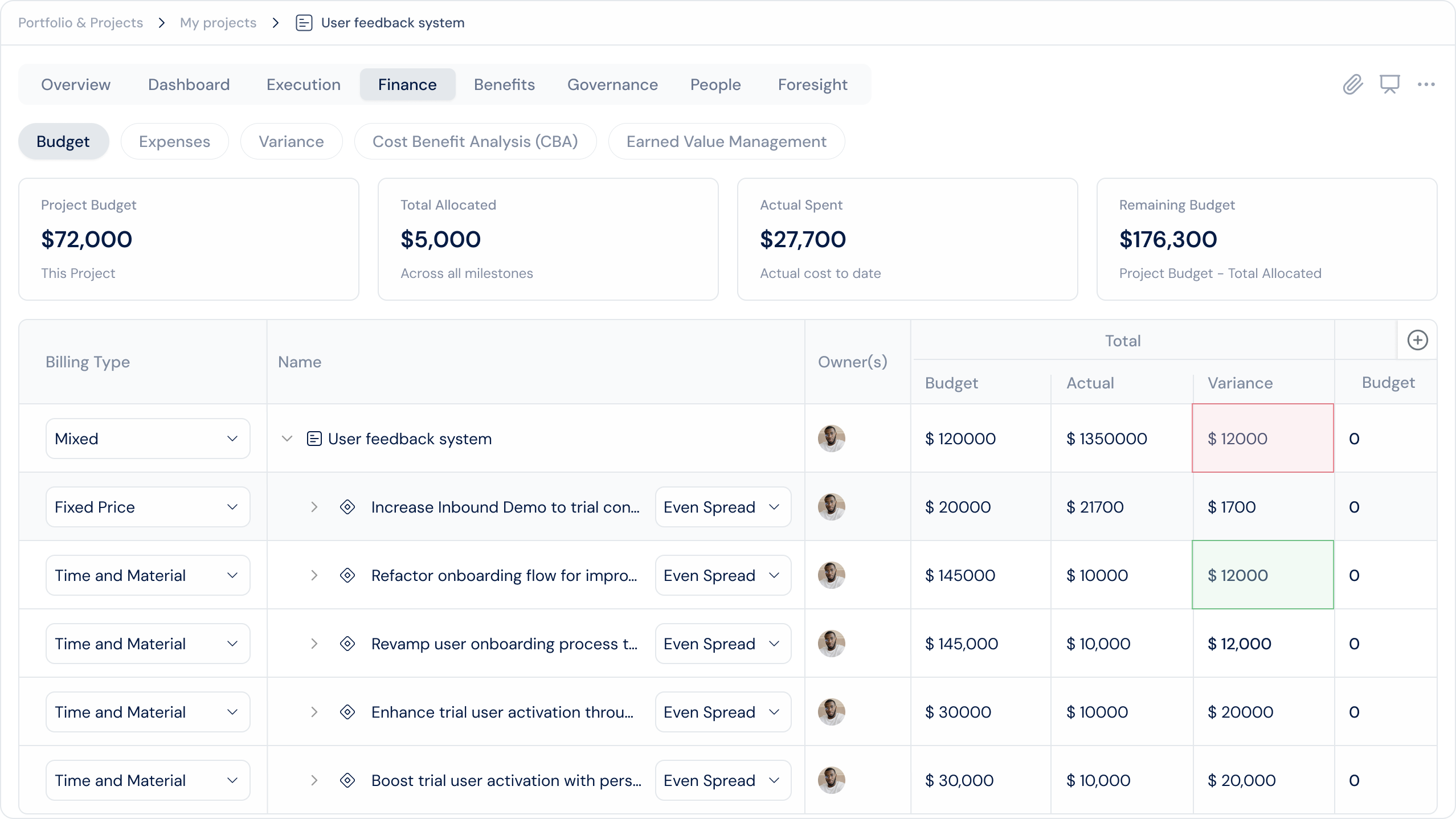Click the document icon beside breadcrumb title
Screen dimensions: 1456x819
click(x=304, y=23)
